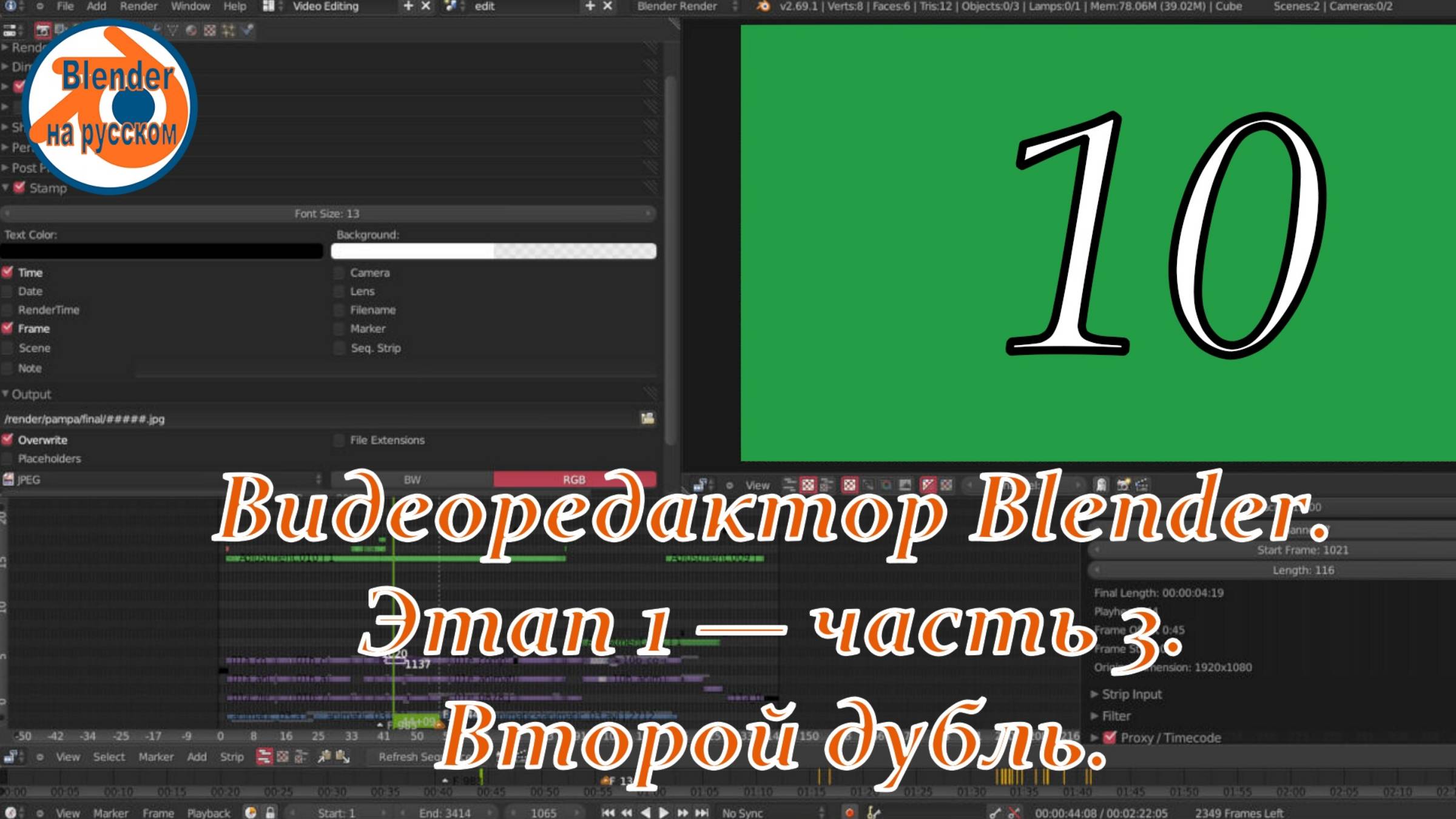Image resolution: width=1456 pixels, height=819 pixels.
Task: Open the Strip menu in the sequencer
Action: [x=233, y=757]
